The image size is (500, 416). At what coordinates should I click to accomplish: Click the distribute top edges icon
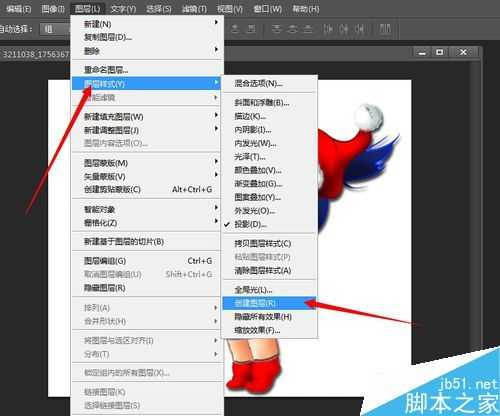coord(276,29)
